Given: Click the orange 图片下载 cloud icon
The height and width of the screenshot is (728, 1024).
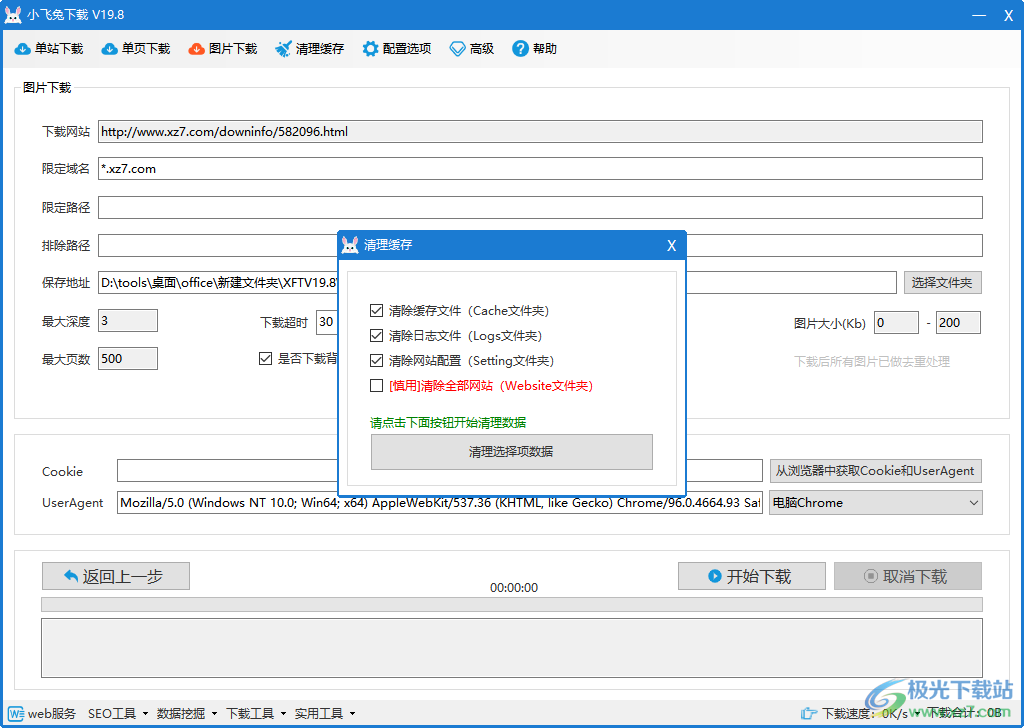Looking at the screenshot, I should point(196,49).
